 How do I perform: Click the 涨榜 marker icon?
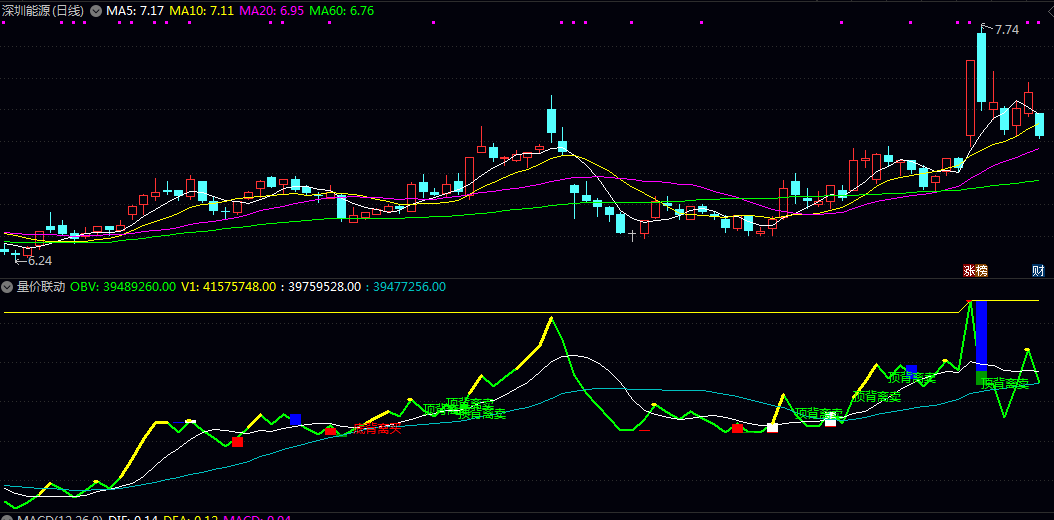coord(975,270)
